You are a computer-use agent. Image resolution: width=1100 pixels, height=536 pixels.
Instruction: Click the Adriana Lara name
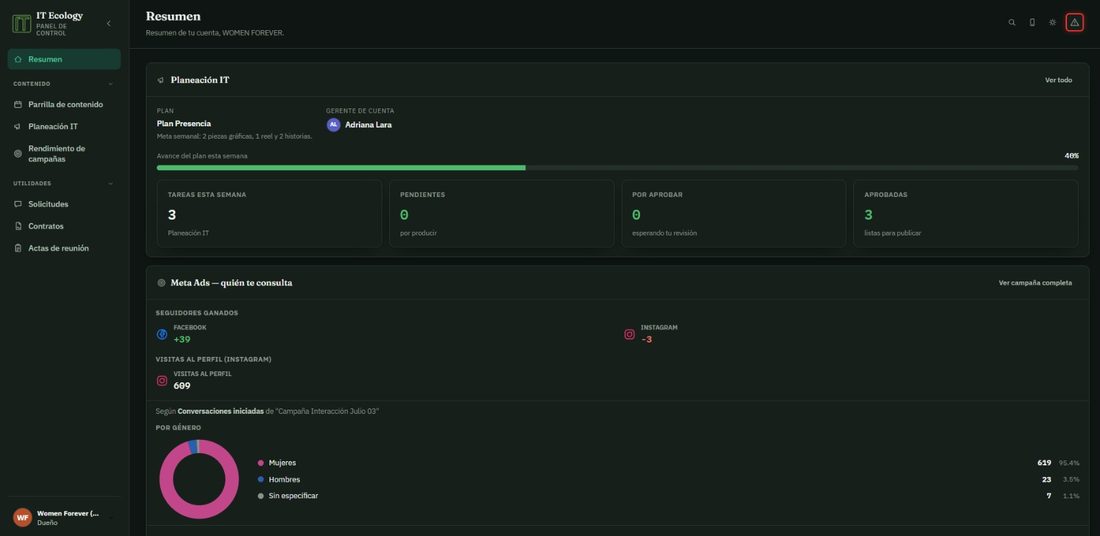coord(368,125)
